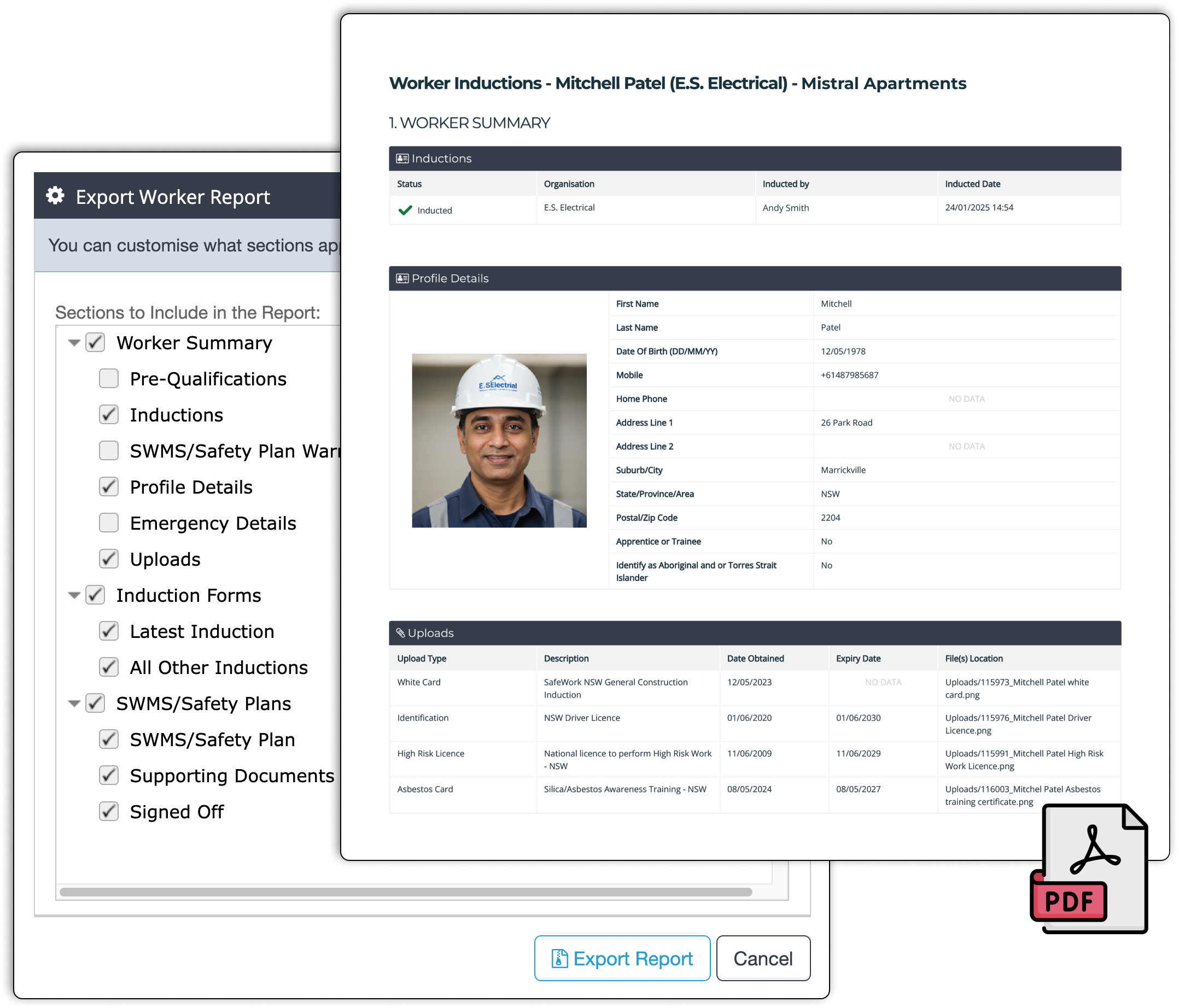Image resolution: width=1179 pixels, height=1008 pixels.
Task: Uncheck the Inductions checkbox
Action: point(109,415)
